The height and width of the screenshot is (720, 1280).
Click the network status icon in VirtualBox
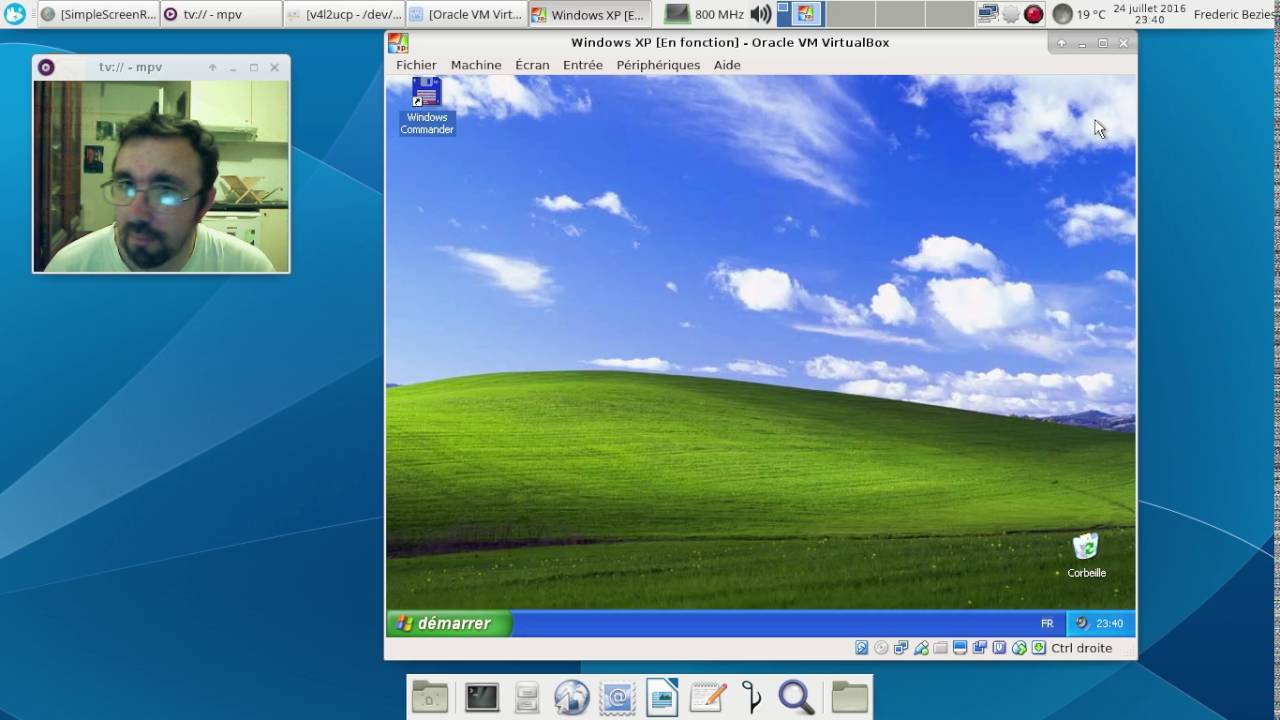901,648
